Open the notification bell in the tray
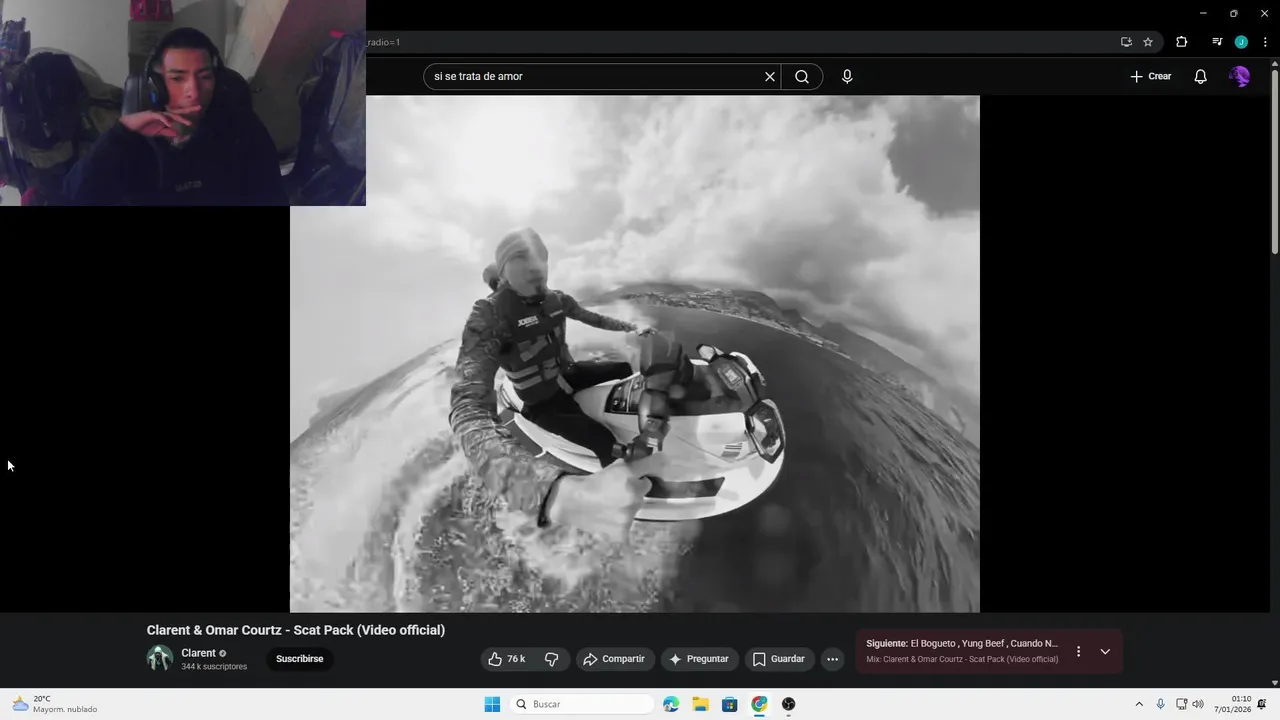1280x720 pixels. coord(1262,704)
